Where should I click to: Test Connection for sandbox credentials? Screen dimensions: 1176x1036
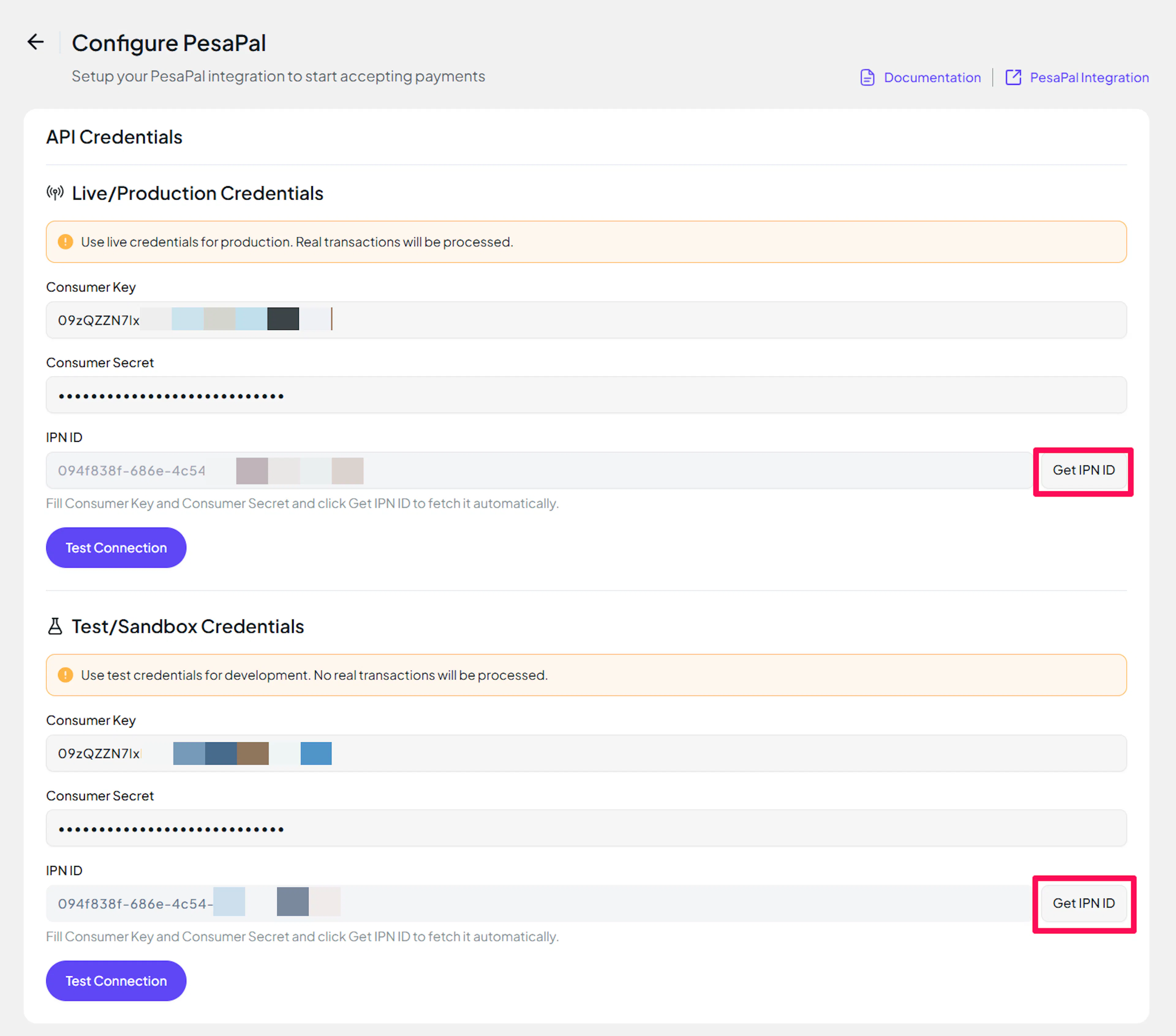click(x=116, y=981)
